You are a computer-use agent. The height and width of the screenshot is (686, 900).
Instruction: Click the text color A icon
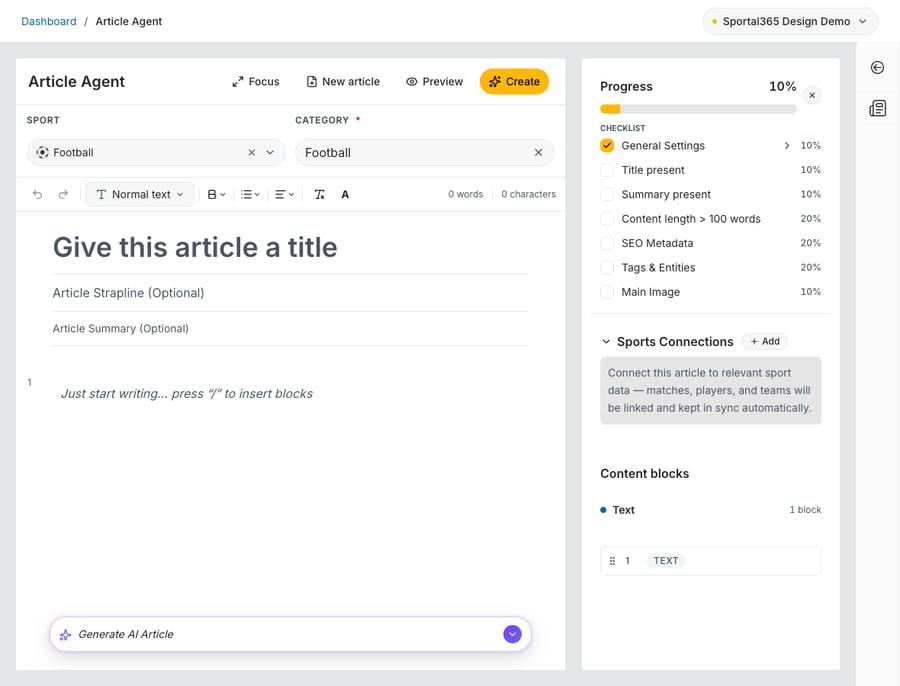pyautogui.click(x=345, y=195)
